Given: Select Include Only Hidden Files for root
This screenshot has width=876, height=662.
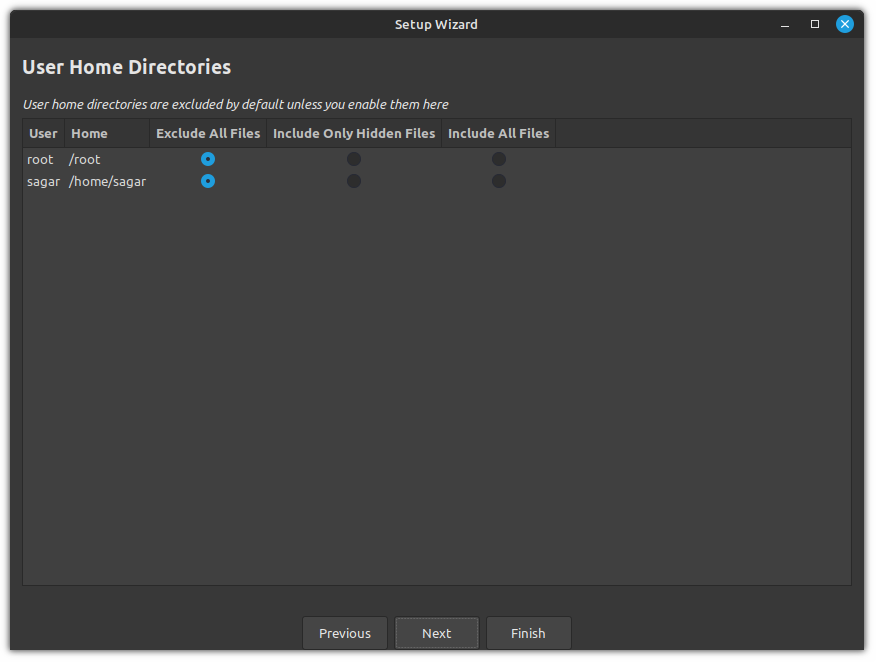Looking at the screenshot, I should coord(354,159).
